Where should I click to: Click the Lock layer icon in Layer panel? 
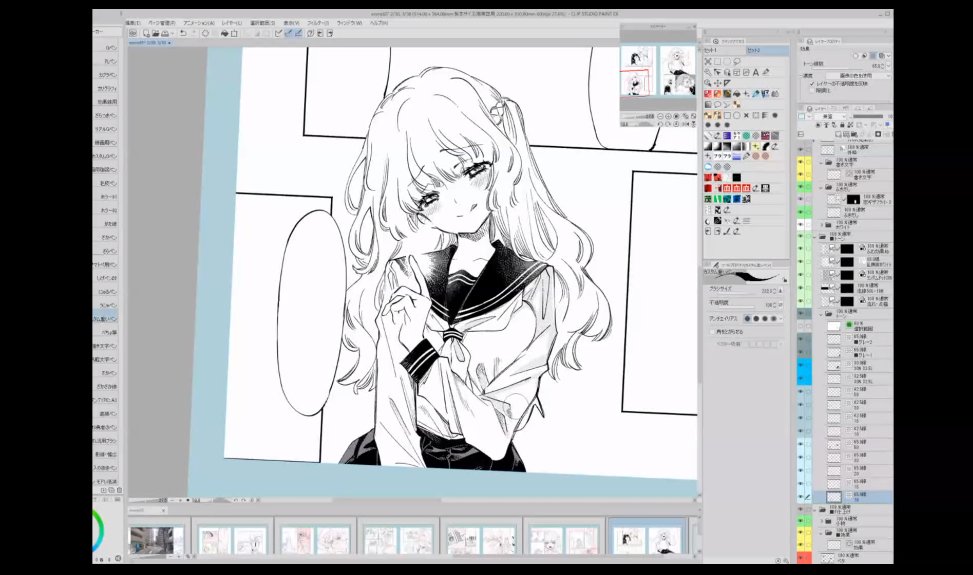click(841, 125)
